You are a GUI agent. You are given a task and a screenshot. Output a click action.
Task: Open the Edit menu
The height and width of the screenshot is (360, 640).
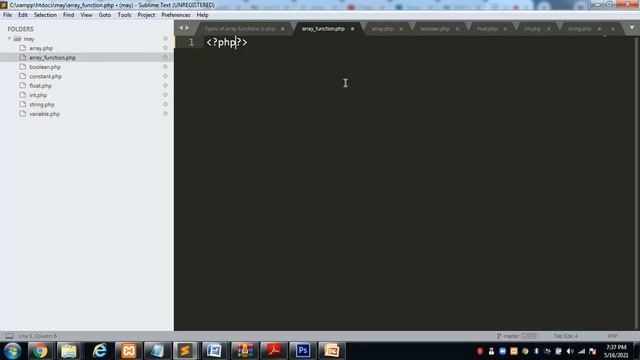coord(23,15)
